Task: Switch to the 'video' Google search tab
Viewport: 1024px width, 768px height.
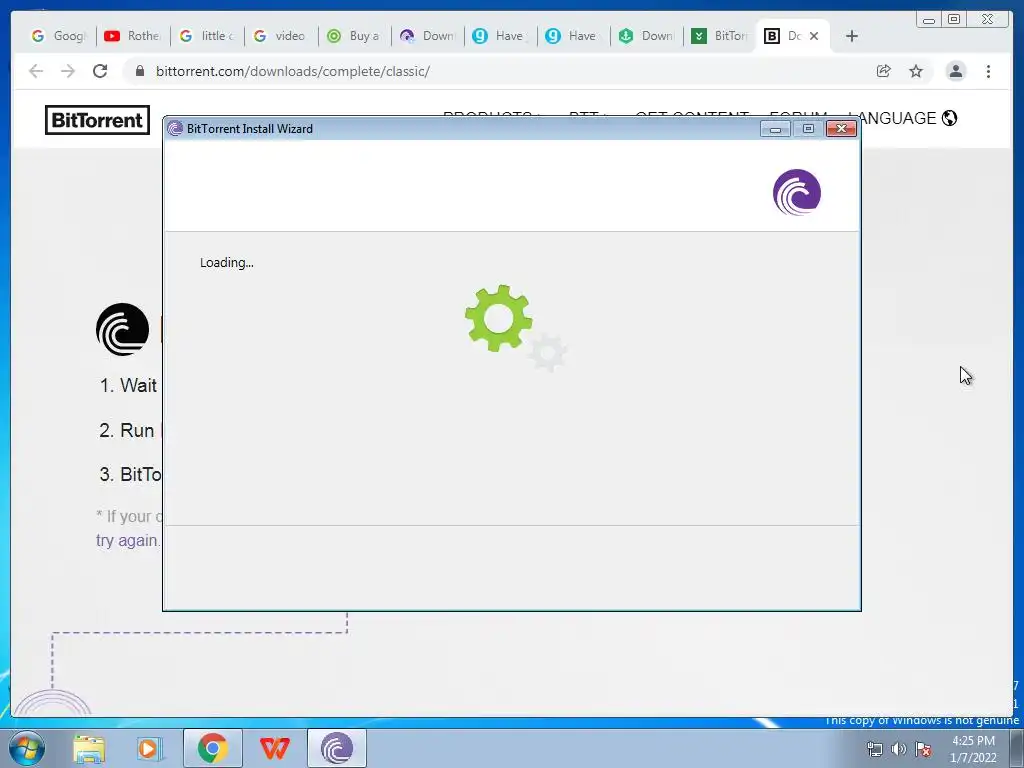Action: point(280,36)
